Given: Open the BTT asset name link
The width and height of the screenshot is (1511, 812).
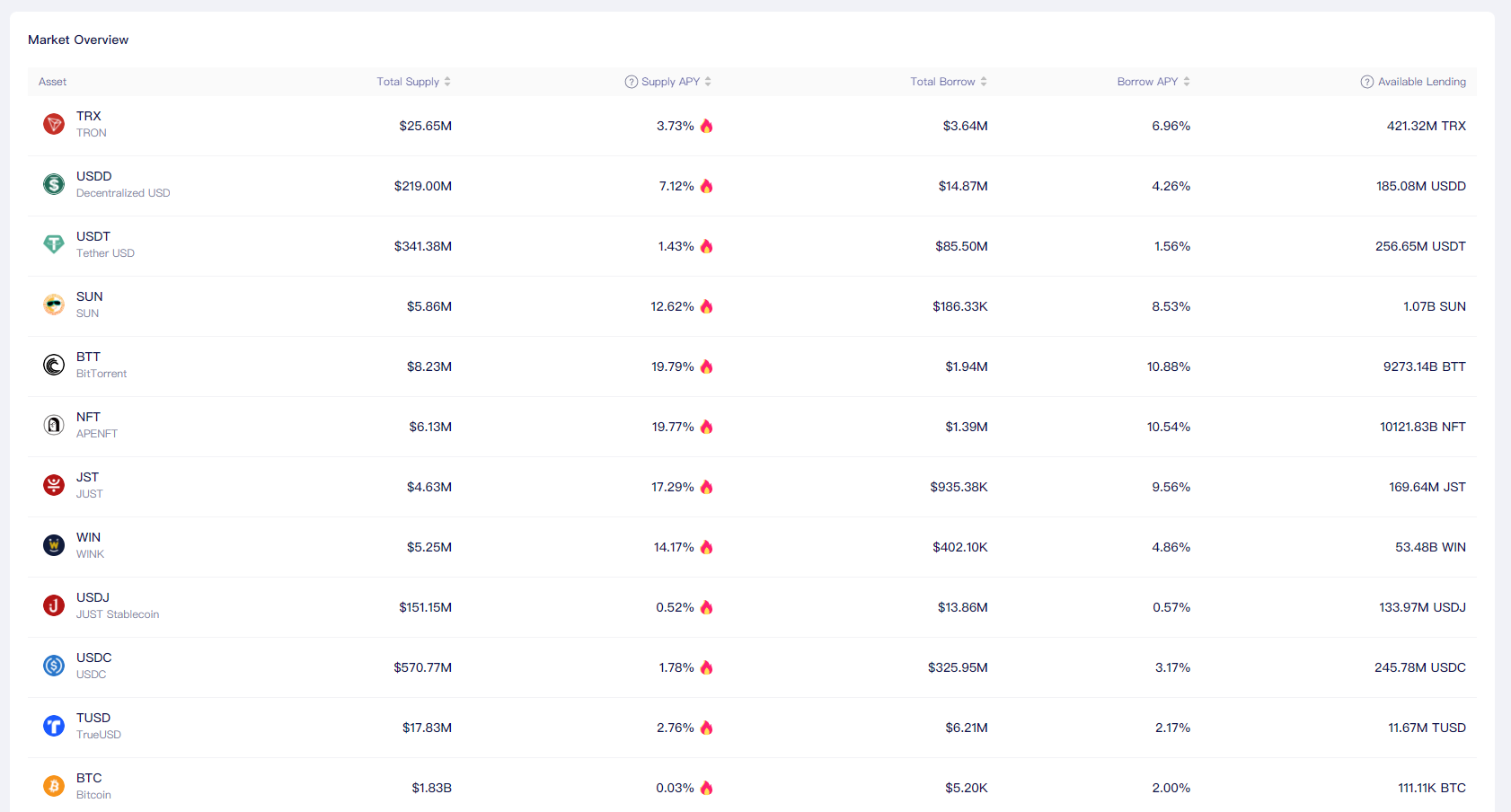Looking at the screenshot, I should click(88, 357).
